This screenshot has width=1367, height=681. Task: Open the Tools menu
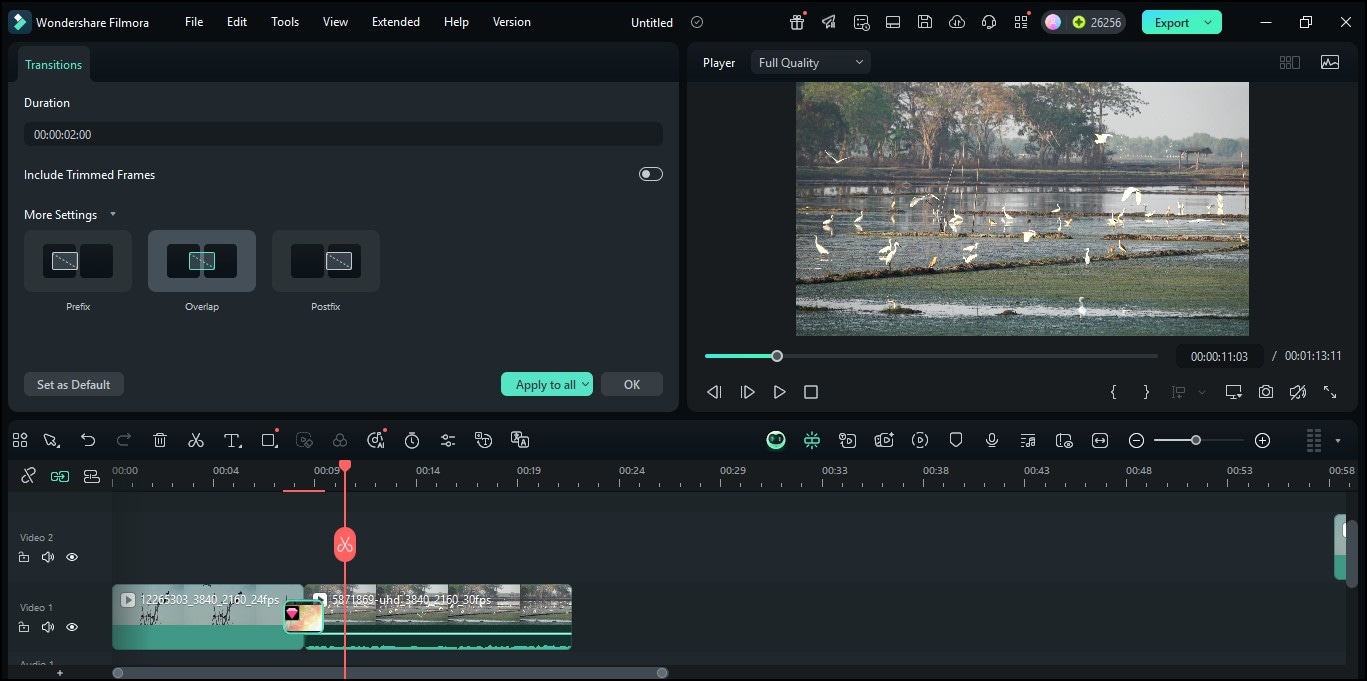point(284,21)
